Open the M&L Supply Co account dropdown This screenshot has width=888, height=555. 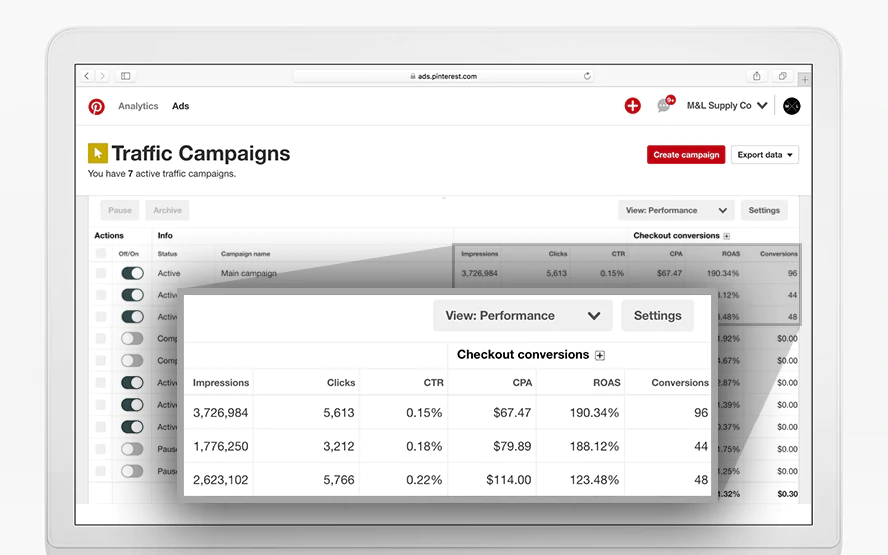point(727,105)
